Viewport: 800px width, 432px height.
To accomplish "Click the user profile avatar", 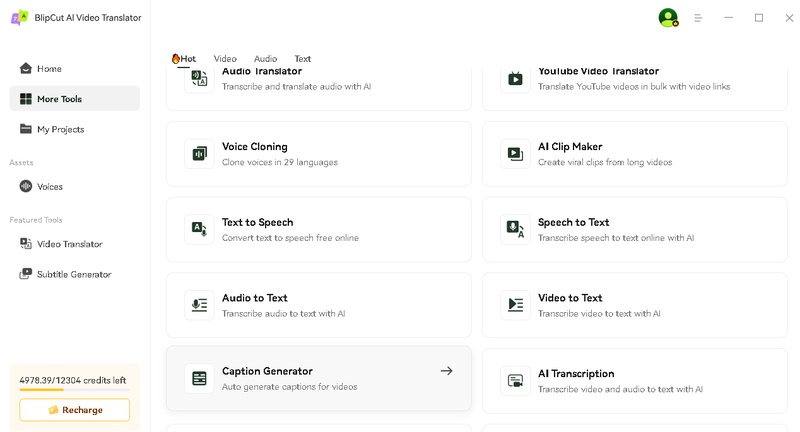I will [x=668, y=18].
